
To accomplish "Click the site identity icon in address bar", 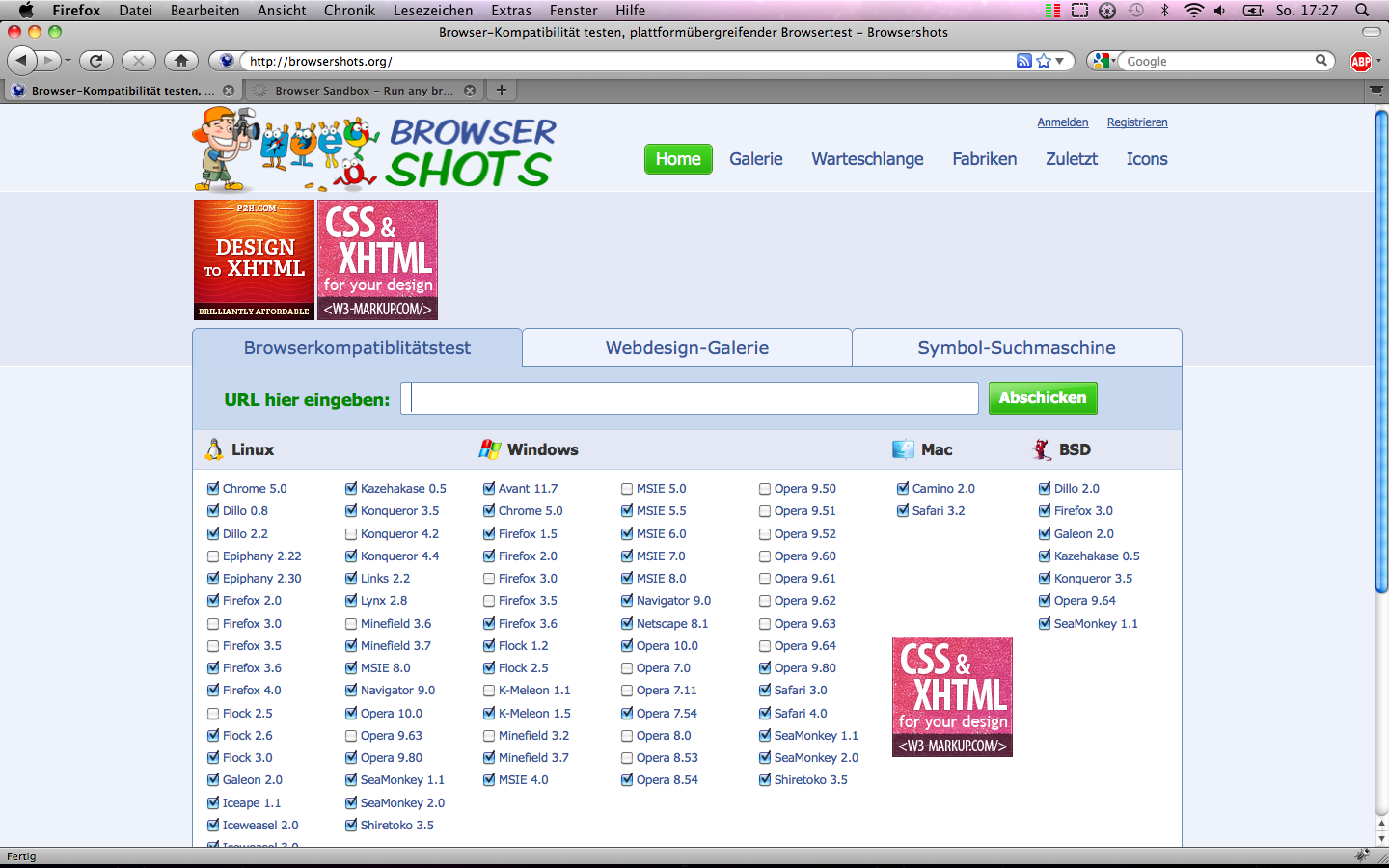I will pyautogui.click(x=227, y=61).
